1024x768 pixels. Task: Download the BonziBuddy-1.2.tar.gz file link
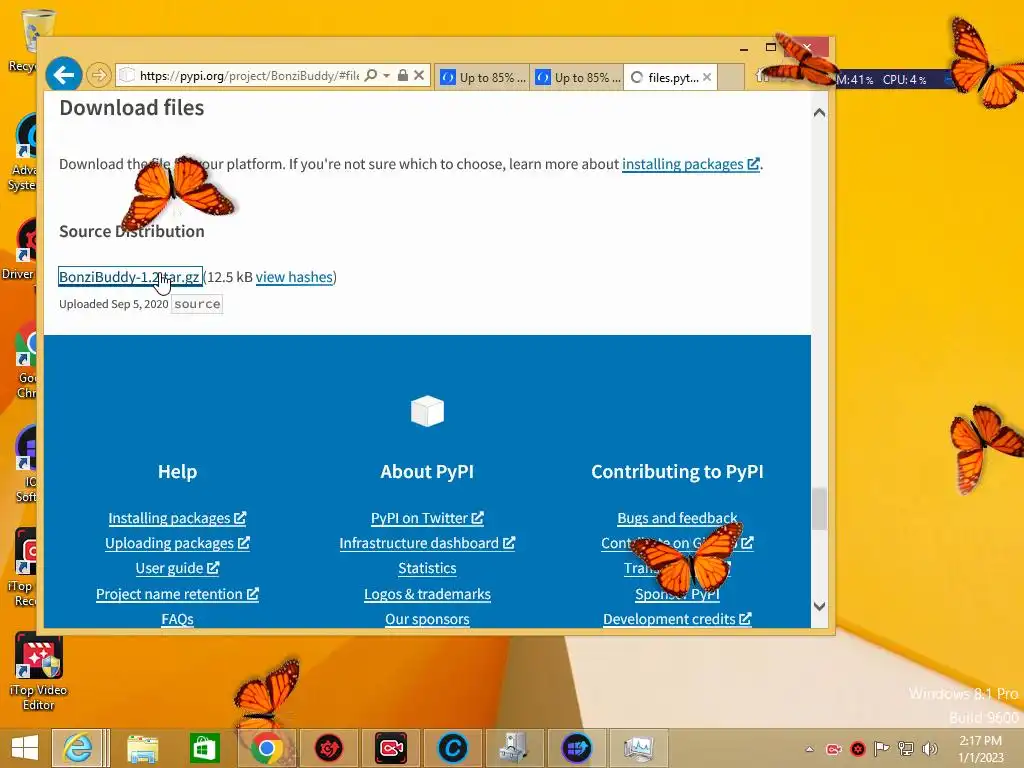(129, 277)
